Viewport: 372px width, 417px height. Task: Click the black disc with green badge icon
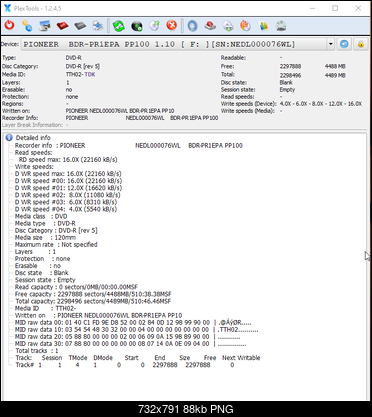coord(137,26)
